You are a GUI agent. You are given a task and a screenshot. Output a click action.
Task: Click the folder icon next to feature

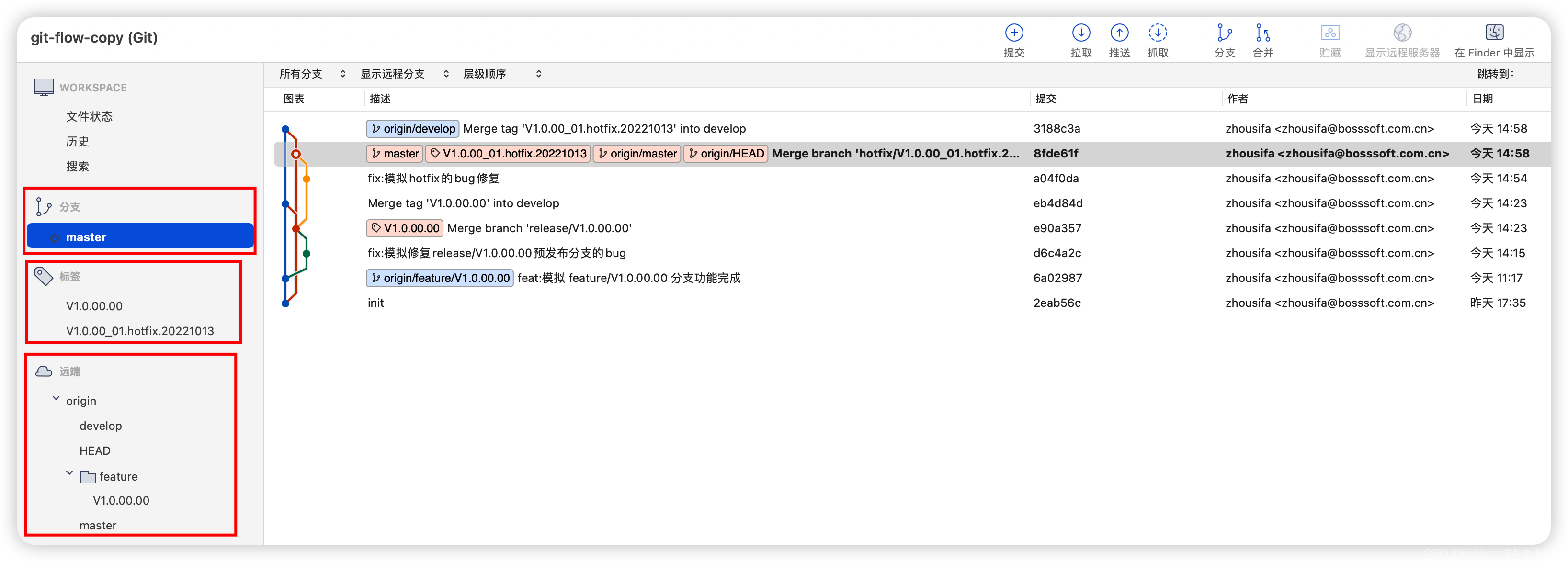(x=88, y=476)
